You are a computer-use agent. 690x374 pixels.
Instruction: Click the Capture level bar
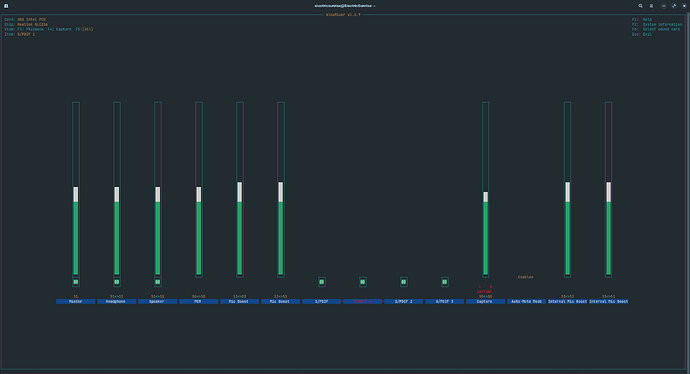click(485, 189)
